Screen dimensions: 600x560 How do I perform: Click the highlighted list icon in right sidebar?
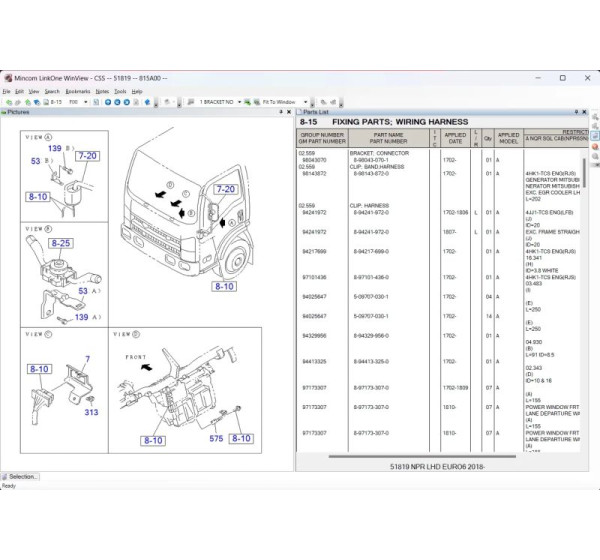[x=595, y=135]
